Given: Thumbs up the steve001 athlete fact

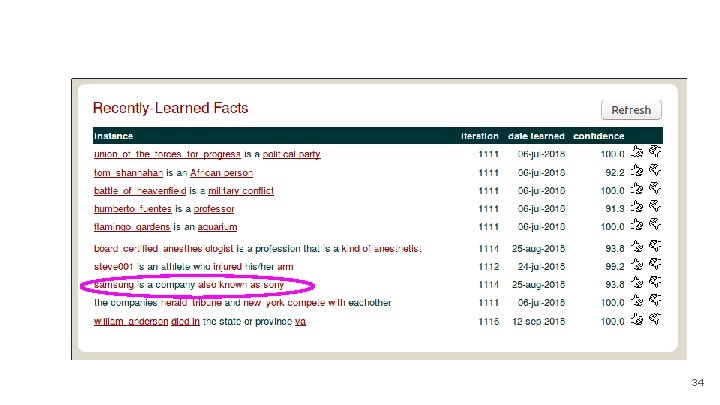Looking at the screenshot, I should pos(637,264).
